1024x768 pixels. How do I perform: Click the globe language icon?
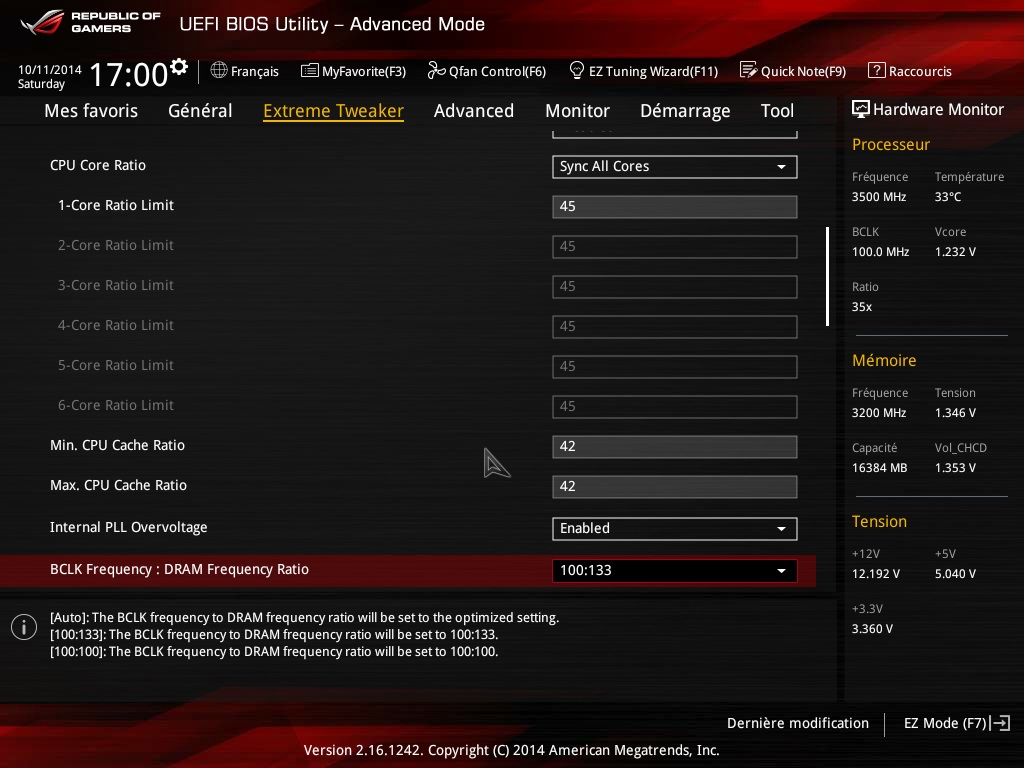(x=219, y=70)
